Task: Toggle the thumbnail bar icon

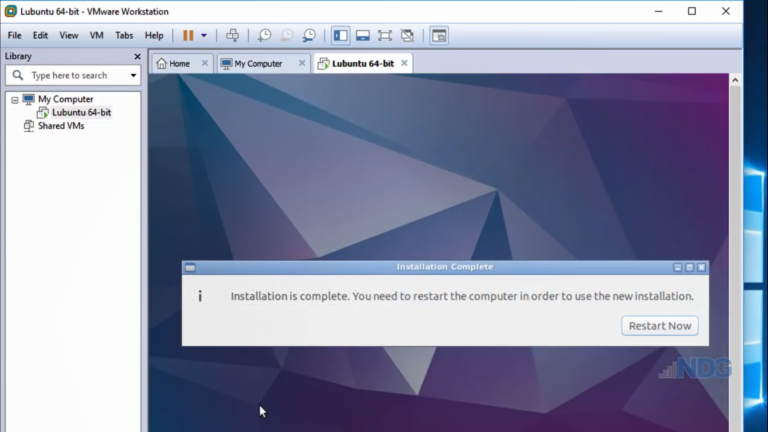Action: coord(363,35)
